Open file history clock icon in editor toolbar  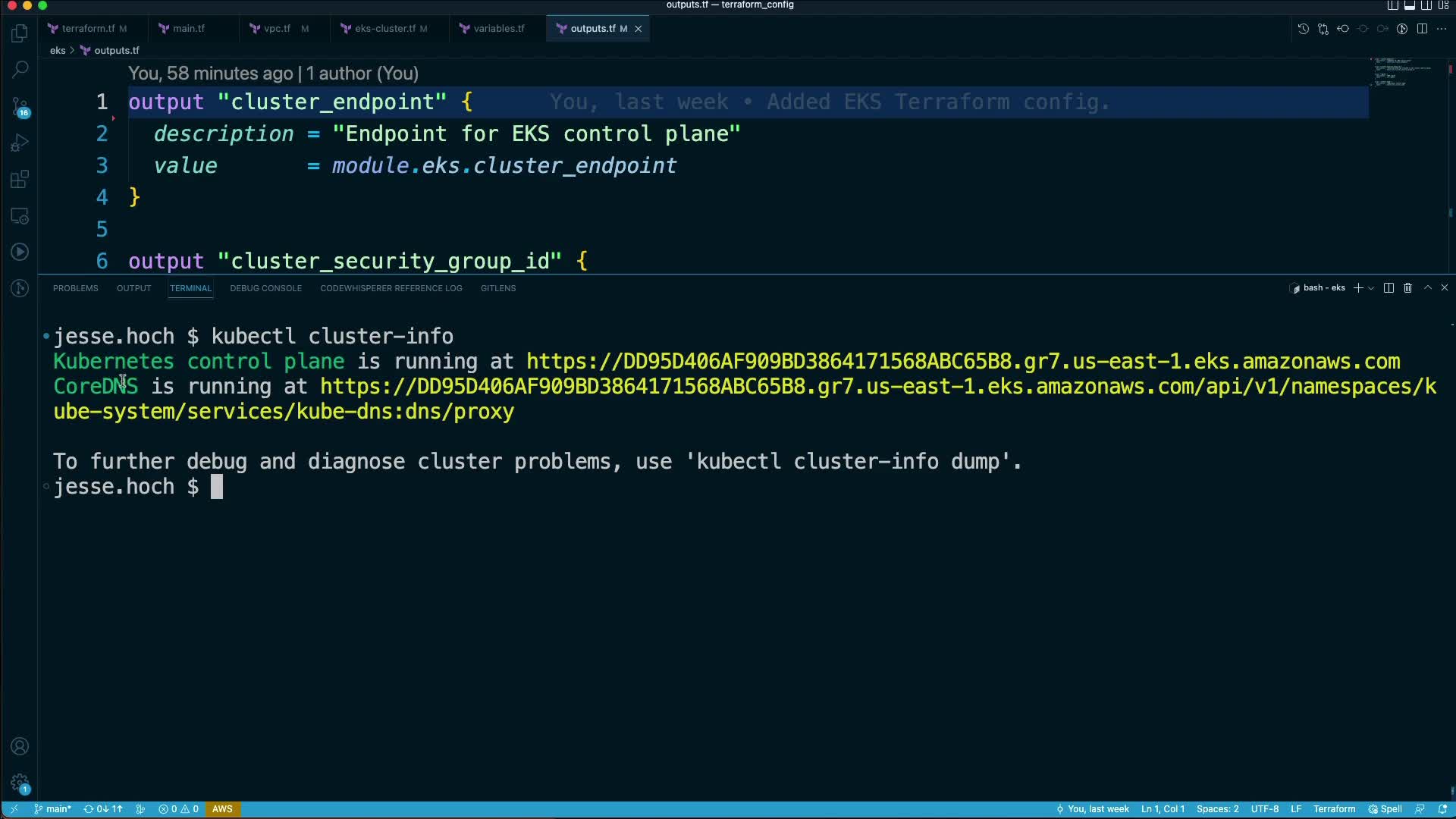pos(1303,29)
